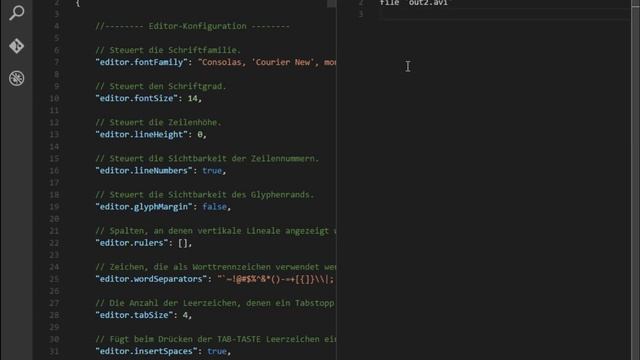Click the left editor's scrollbar thumb
This screenshot has height=360, width=640.
coord(331,3)
